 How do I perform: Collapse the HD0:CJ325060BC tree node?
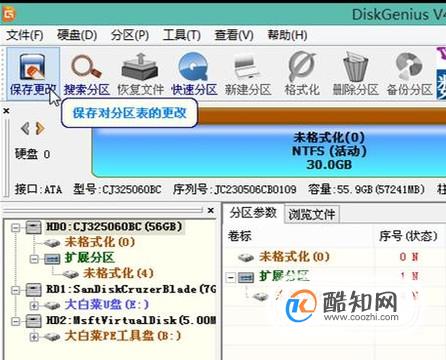click(15, 228)
